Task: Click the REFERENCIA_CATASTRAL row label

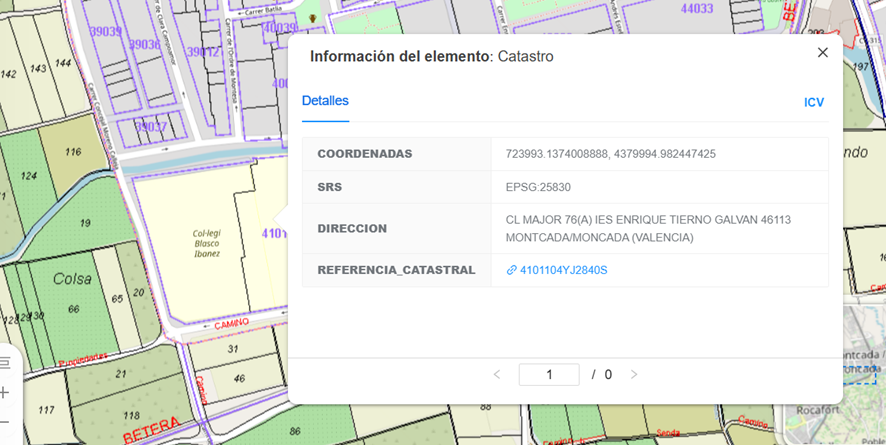Action: coord(396,270)
